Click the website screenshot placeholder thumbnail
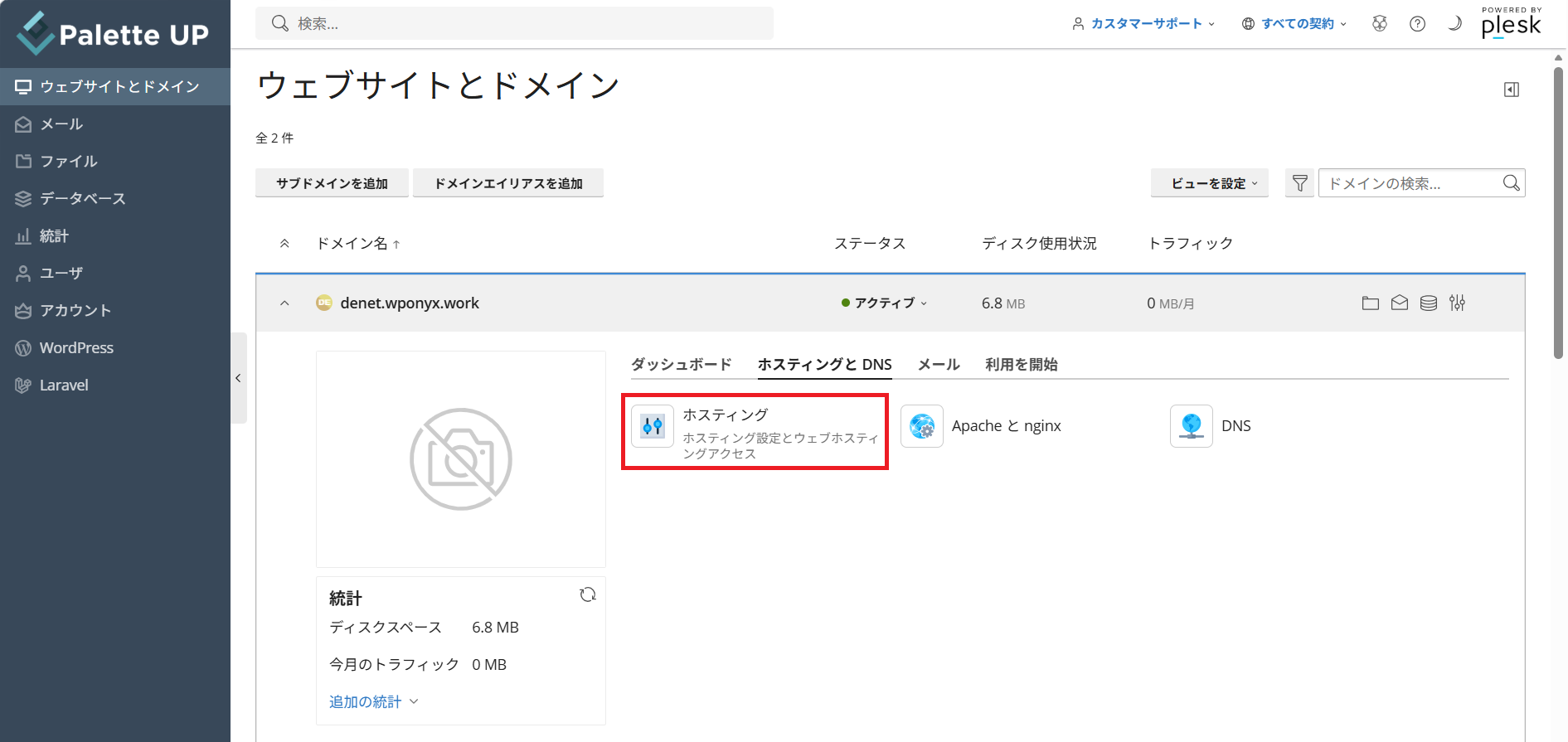This screenshot has height=742, width=1568. coord(461,459)
